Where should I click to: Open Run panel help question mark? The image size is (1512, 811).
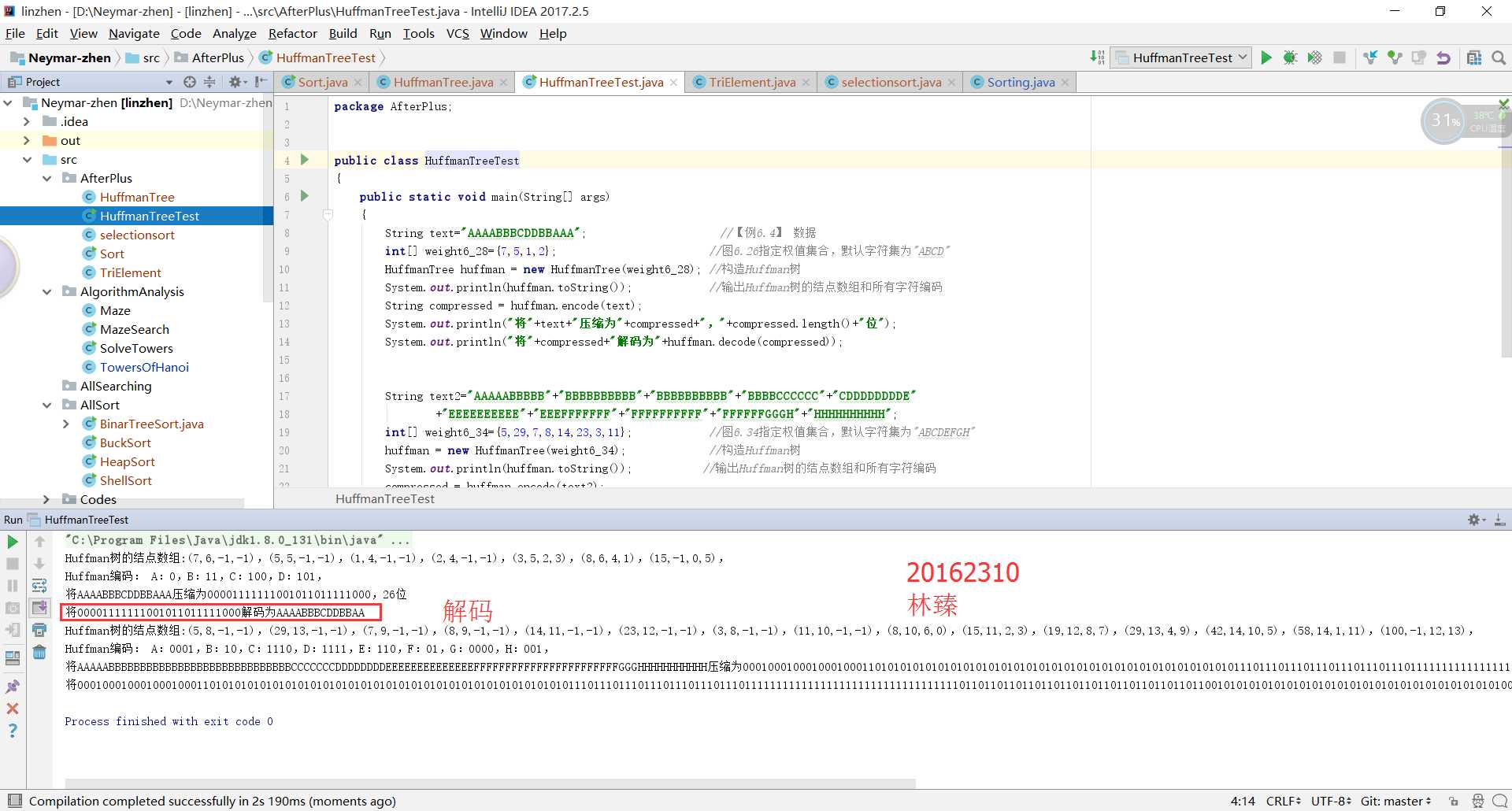point(13,731)
